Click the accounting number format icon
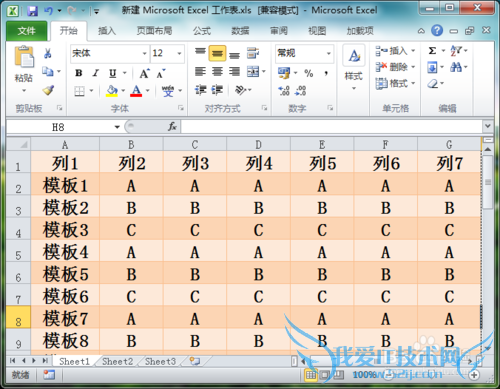 coord(284,73)
